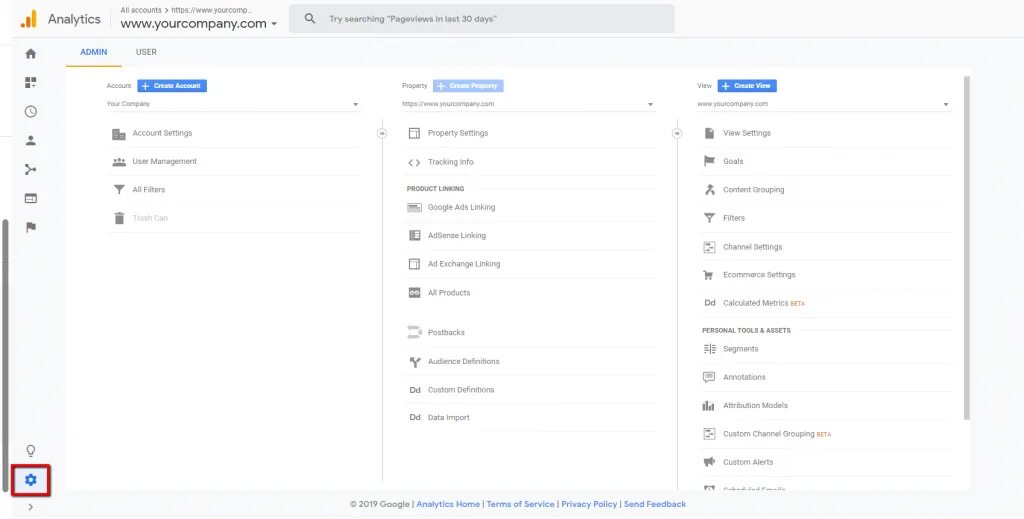This screenshot has height=519, width=1024.
Task: Open the Audience person sidebar icon
Action: point(31,141)
